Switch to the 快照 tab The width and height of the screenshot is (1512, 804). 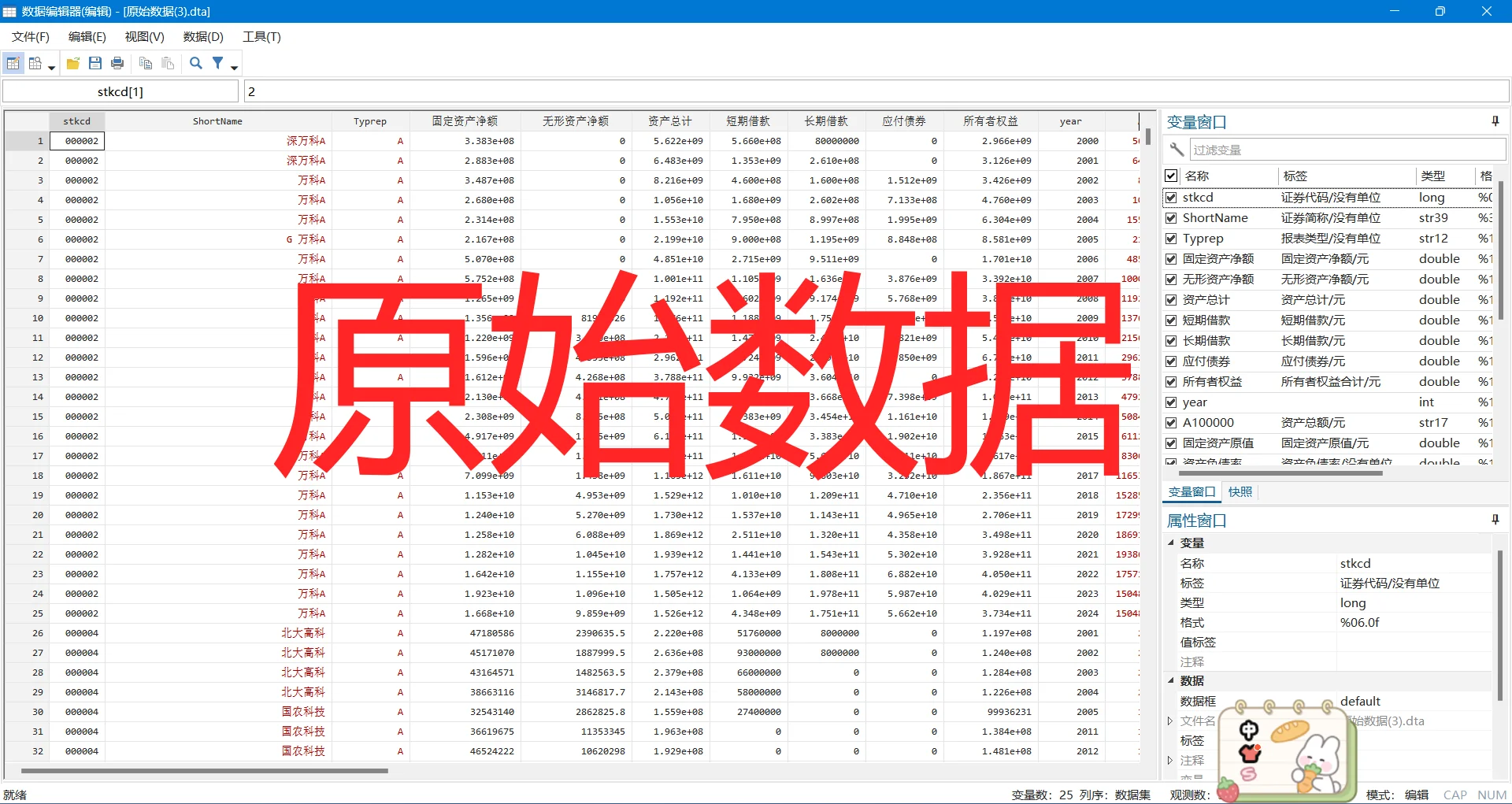[1240, 491]
